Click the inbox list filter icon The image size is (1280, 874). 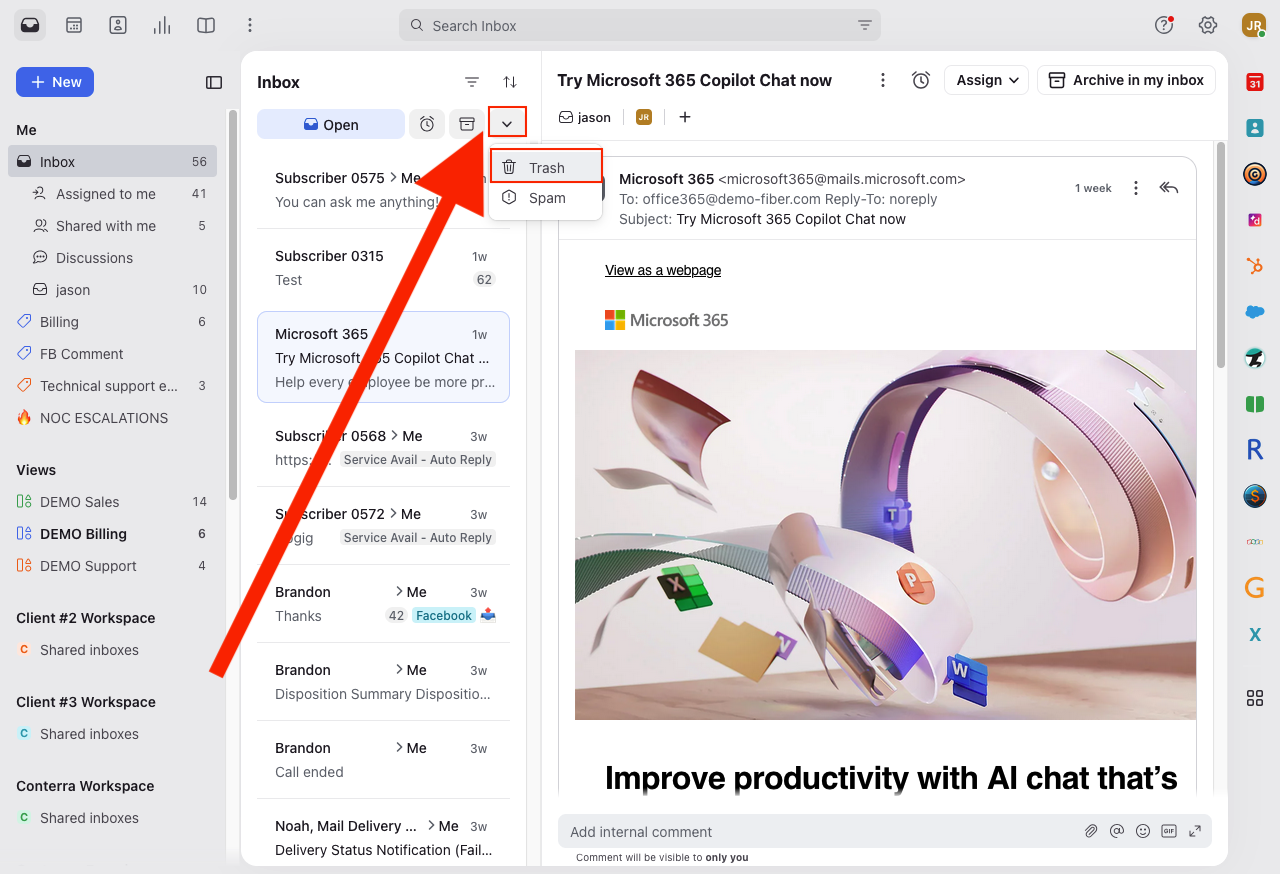[x=472, y=82]
